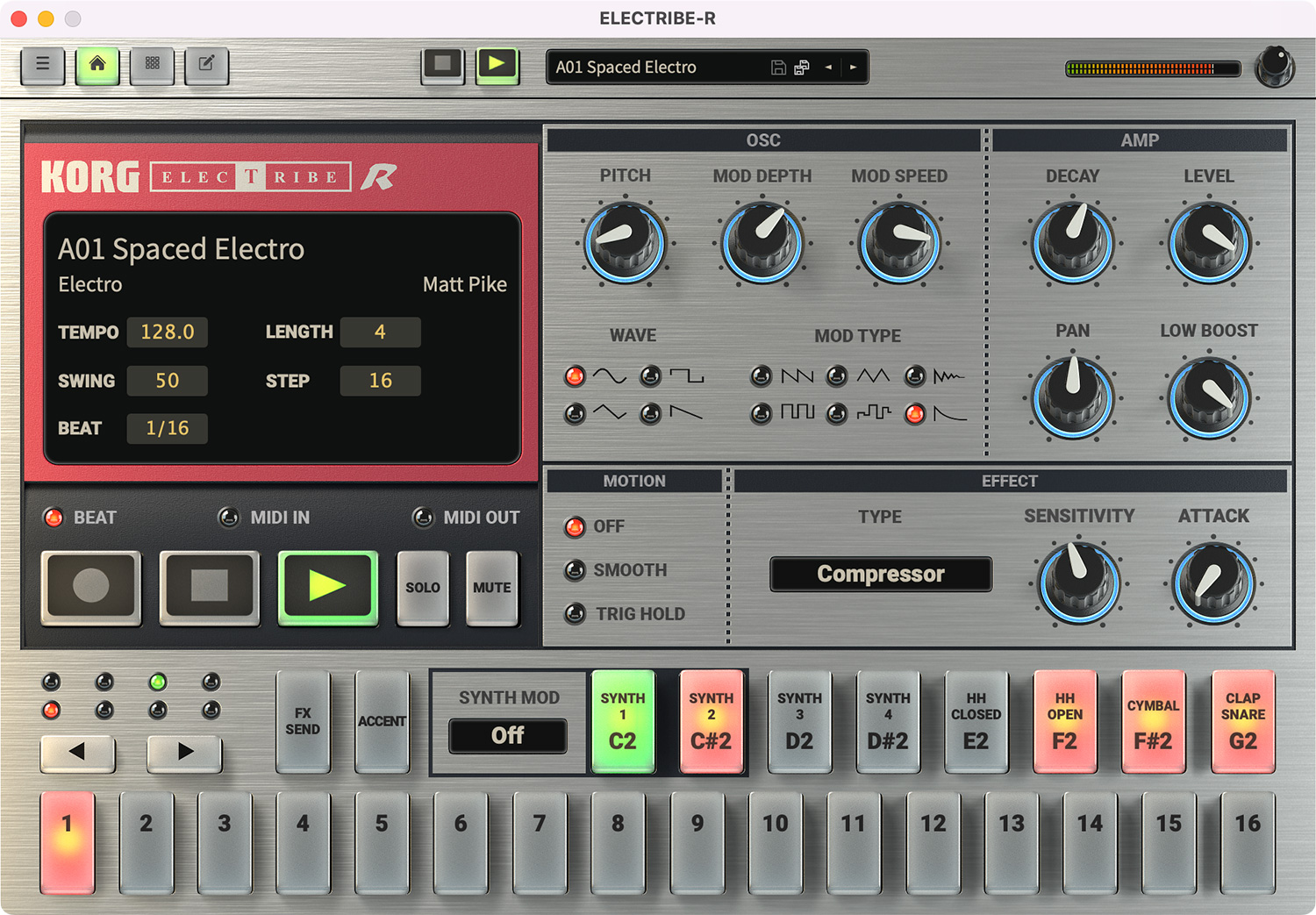Click the effect ATTACK knob
The height and width of the screenshot is (915, 1316).
[1214, 583]
